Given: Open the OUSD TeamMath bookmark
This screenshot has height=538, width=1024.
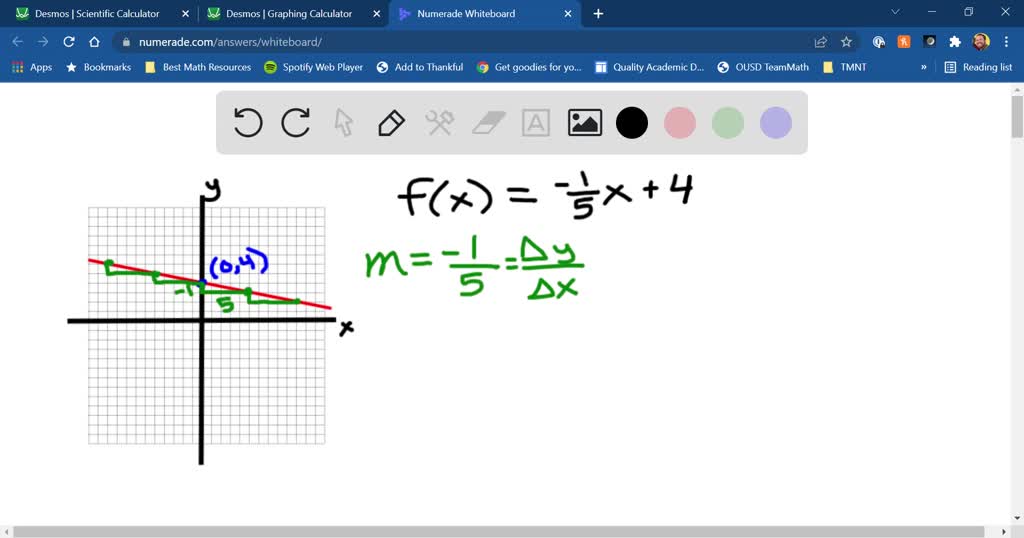Looking at the screenshot, I should click(763, 67).
